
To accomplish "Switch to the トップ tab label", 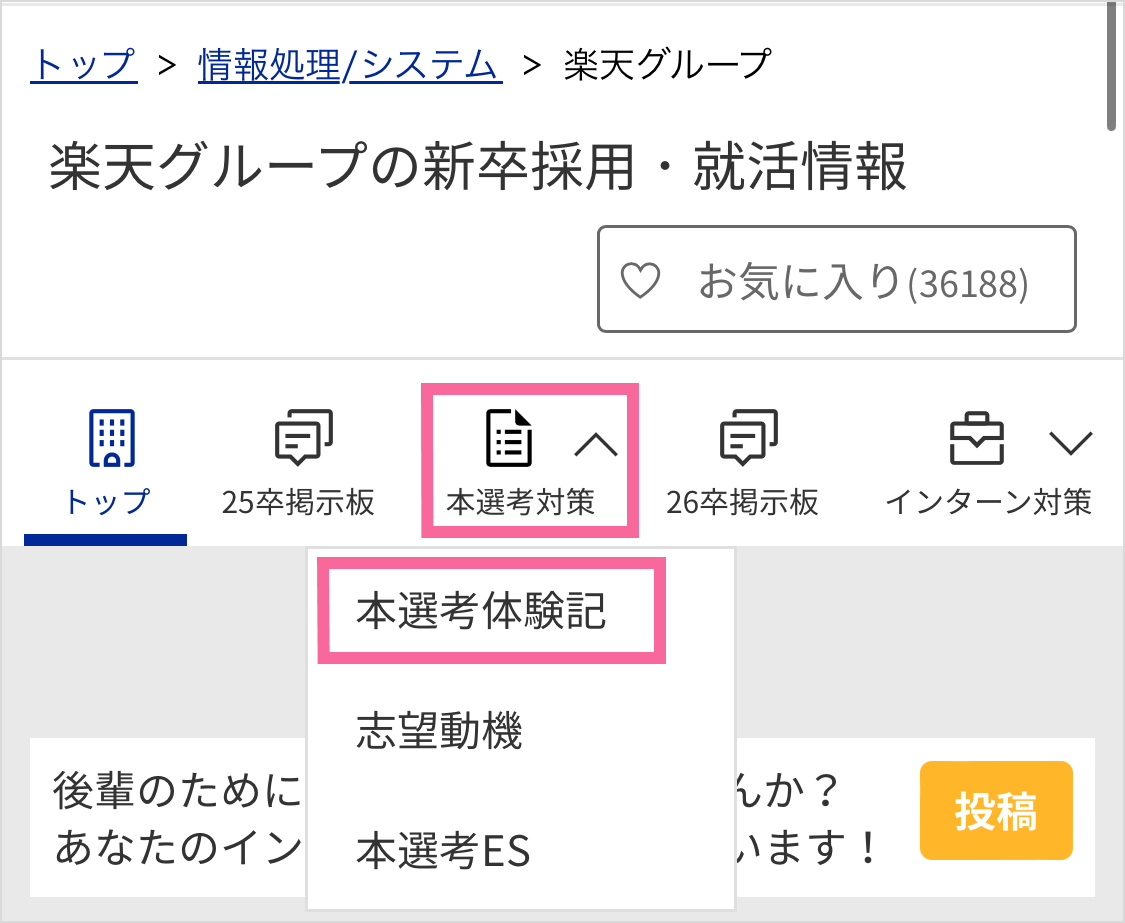I will (x=106, y=501).
